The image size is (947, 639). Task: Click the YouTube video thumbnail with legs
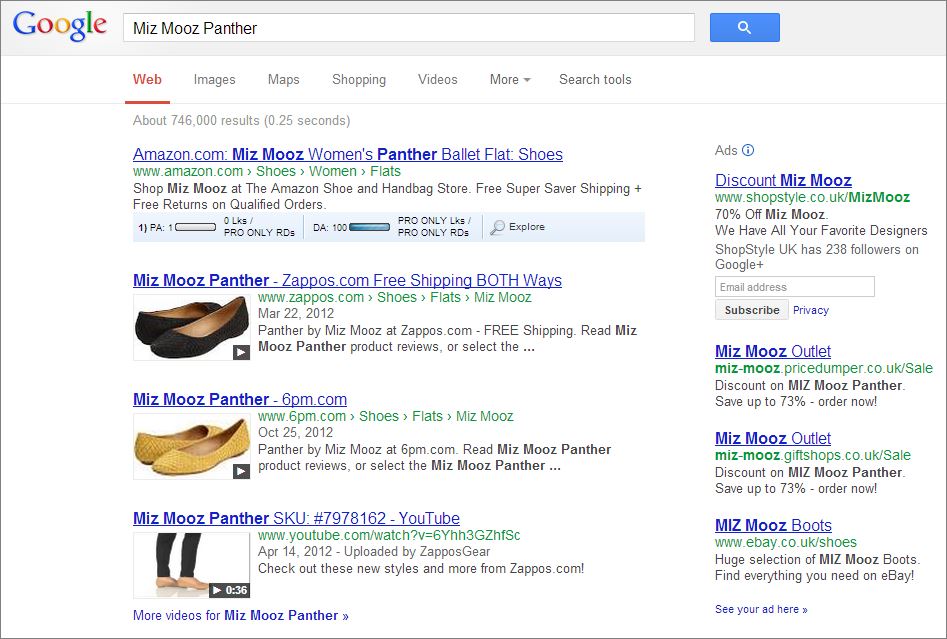(191, 565)
